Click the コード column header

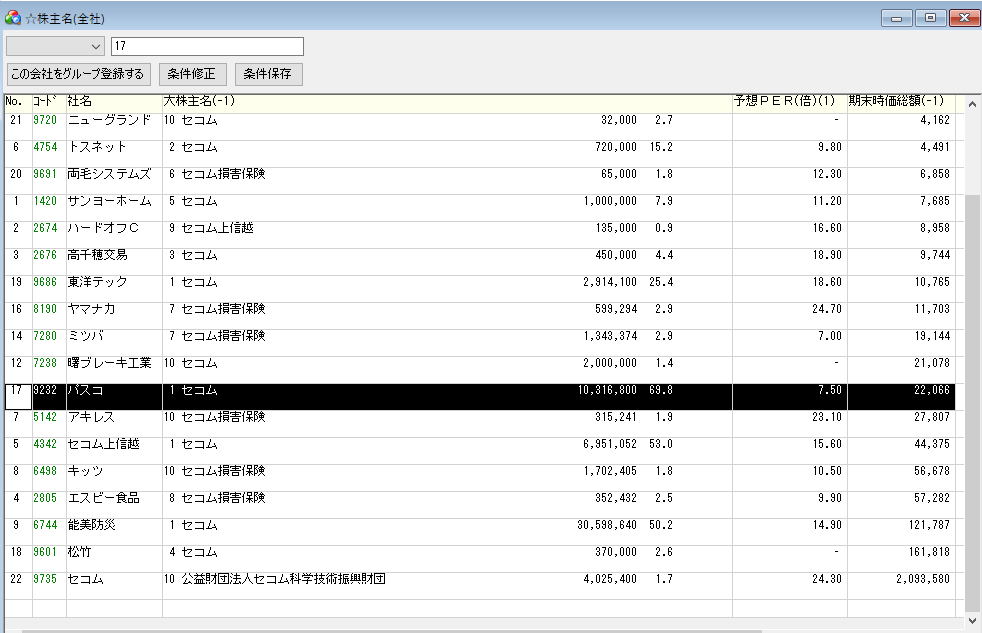tap(48, 102)
